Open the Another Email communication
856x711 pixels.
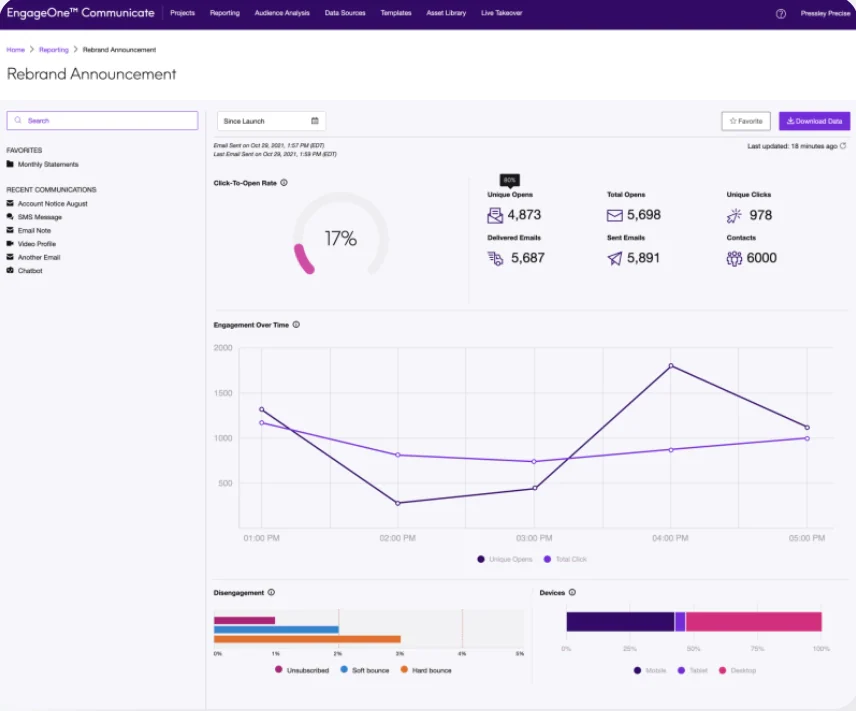(x=39, y=257)
